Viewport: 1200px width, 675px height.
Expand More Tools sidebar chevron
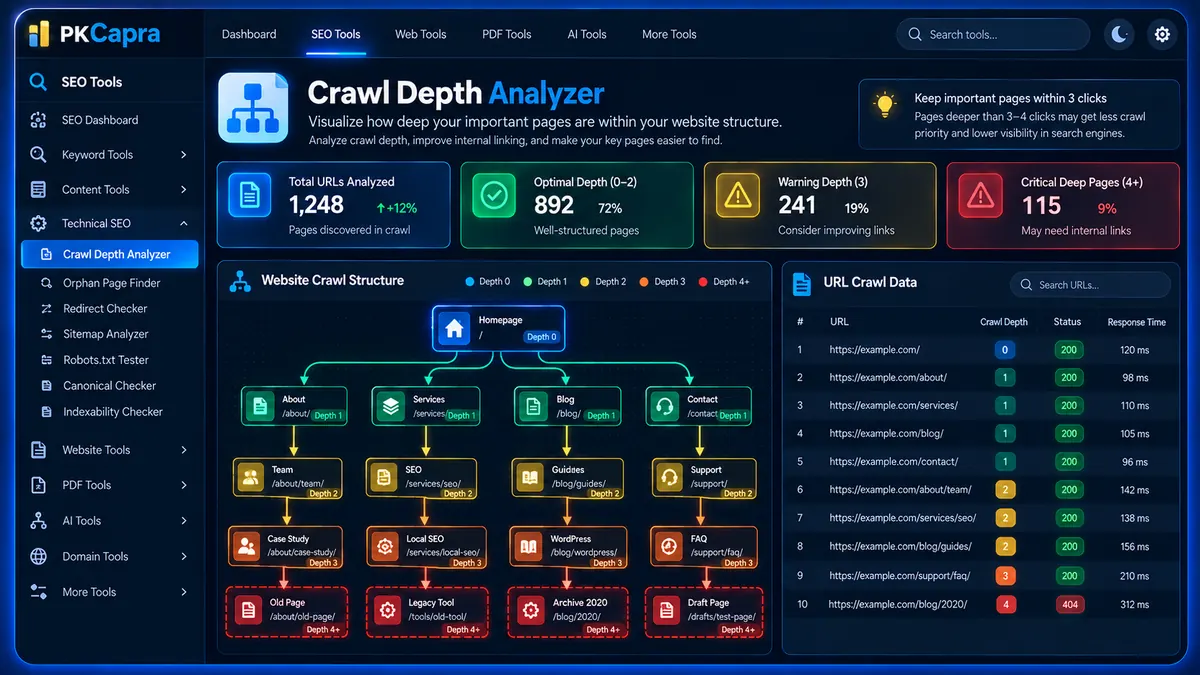click(x=184, y=592)
